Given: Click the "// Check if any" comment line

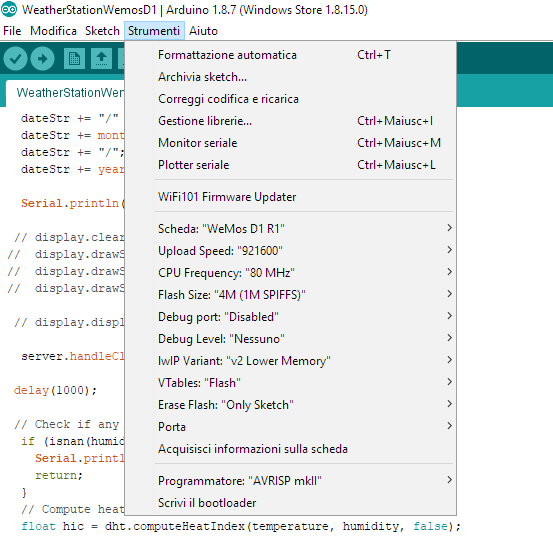Looking at the screenshot, I should click(67, 424).
